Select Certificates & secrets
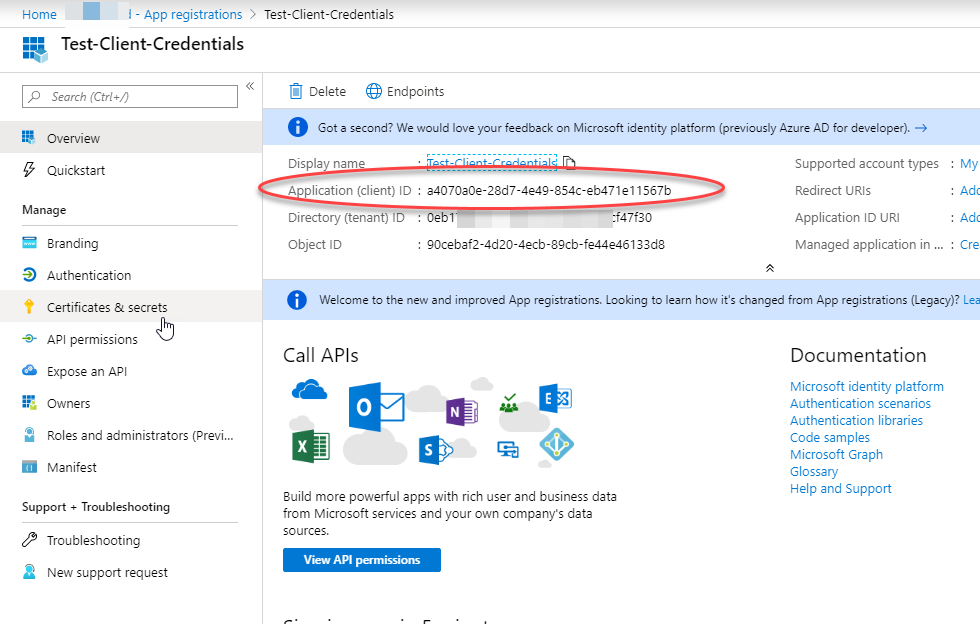This screenshot has width=980, height=624. [x=131, y=306]
